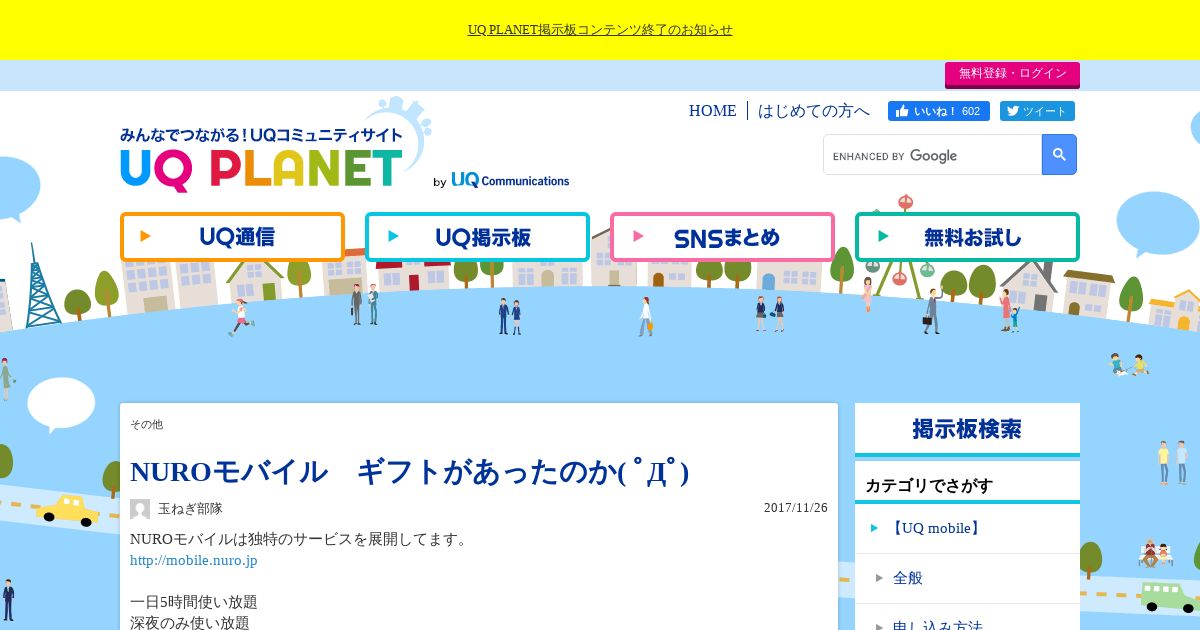Click the magnifier search button

(1059, 155)
